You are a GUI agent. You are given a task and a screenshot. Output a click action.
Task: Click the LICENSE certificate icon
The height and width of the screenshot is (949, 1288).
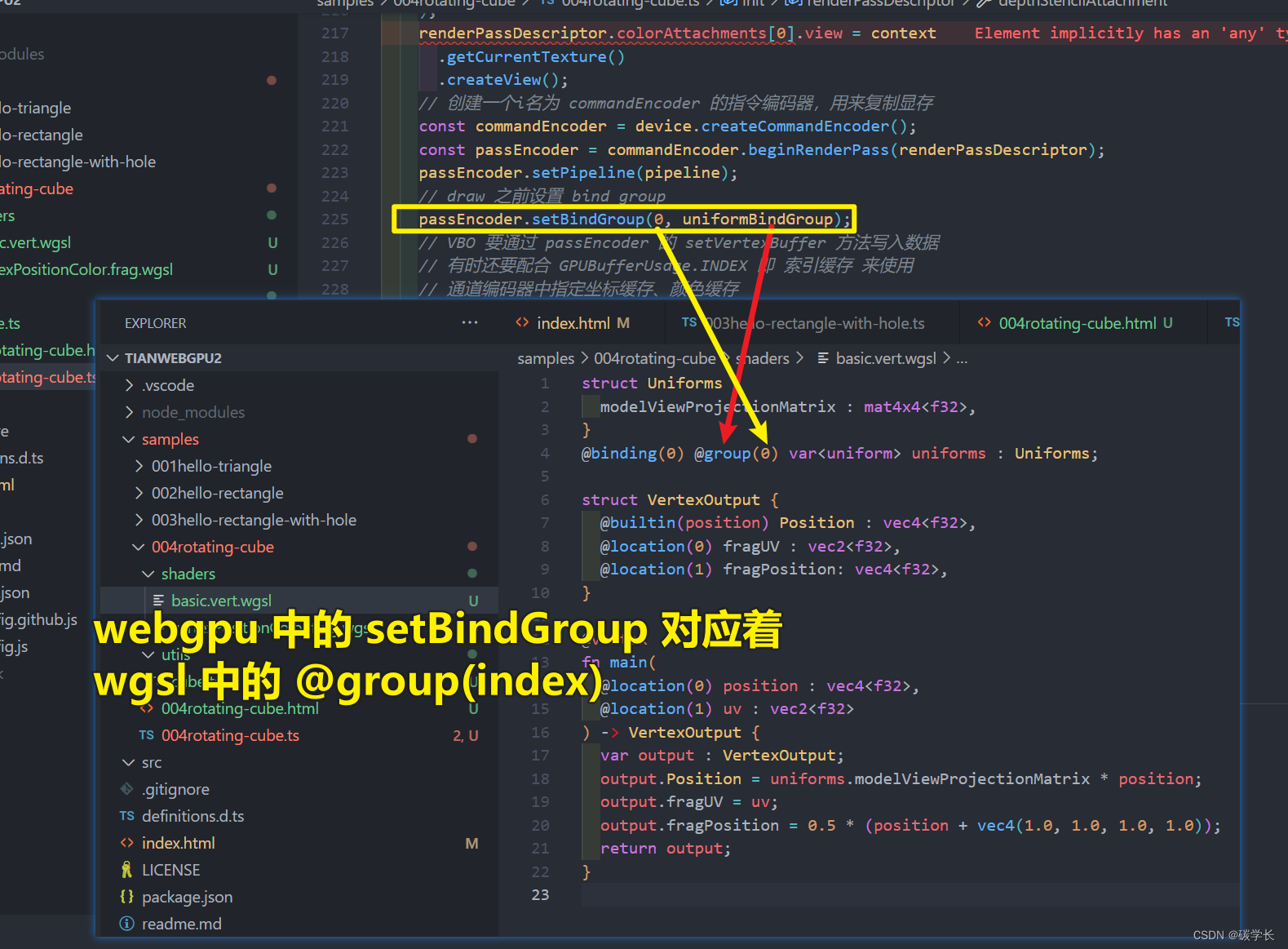(126, 870)
